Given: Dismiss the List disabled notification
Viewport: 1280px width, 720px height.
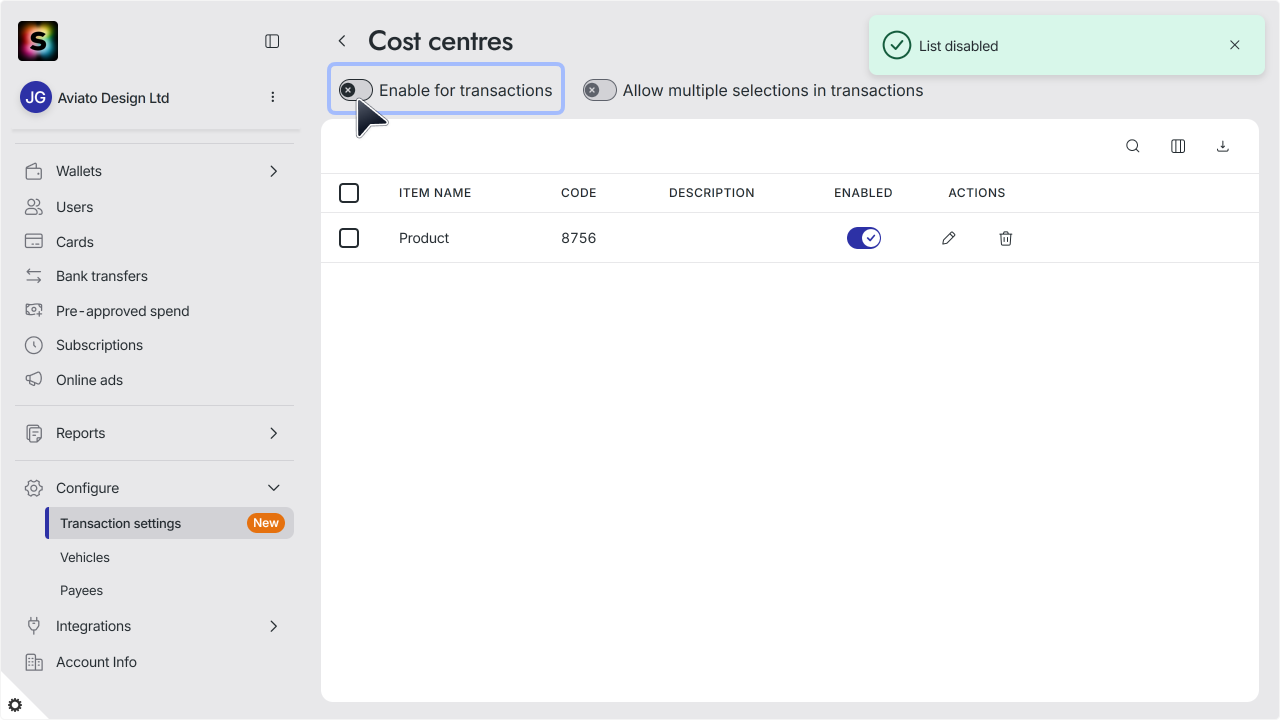Looking at the screenshot, I should pos(1235,45).
